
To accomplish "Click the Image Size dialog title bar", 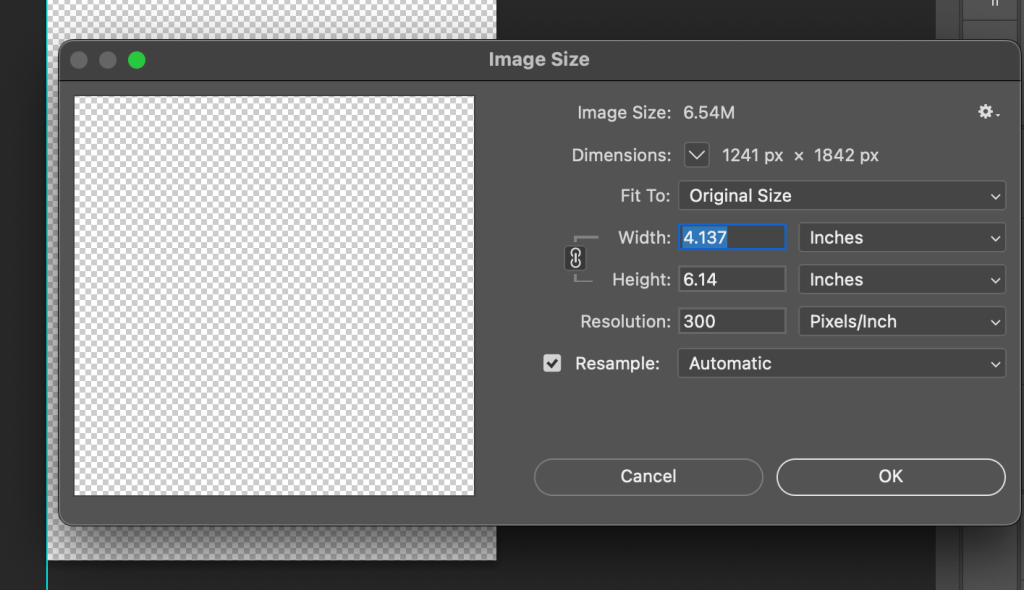I will point(539,60).
